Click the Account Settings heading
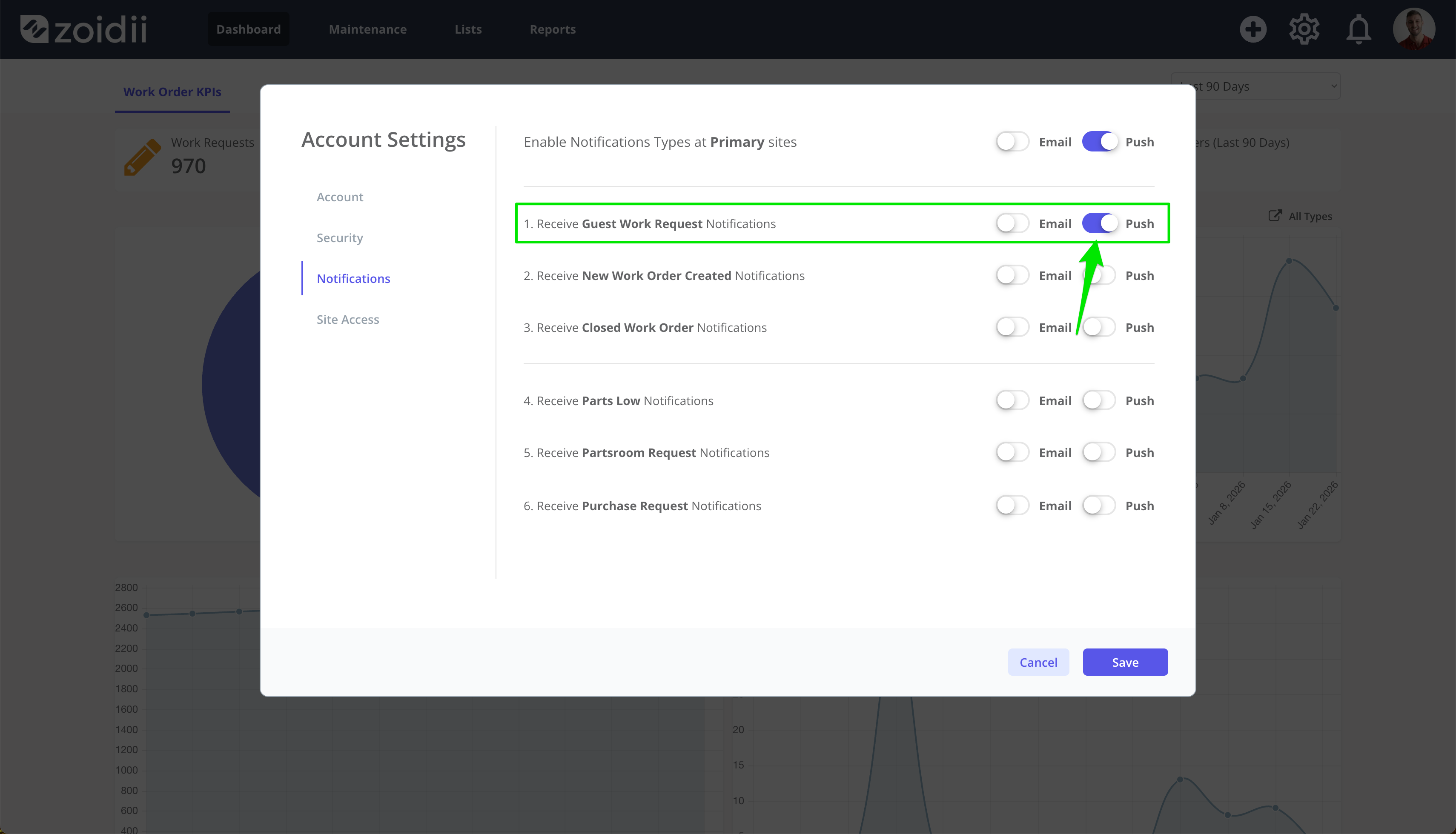 [383, 140]
